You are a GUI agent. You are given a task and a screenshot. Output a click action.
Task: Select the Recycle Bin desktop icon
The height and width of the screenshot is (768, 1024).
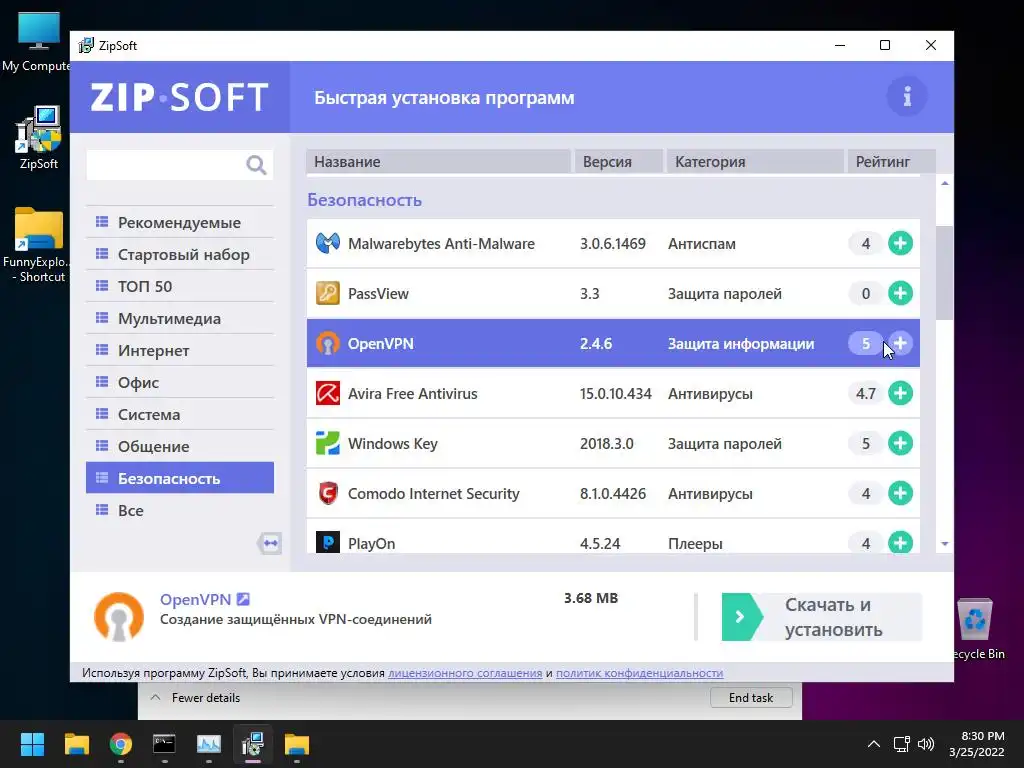pyautogui.click(x=976, y=628)
